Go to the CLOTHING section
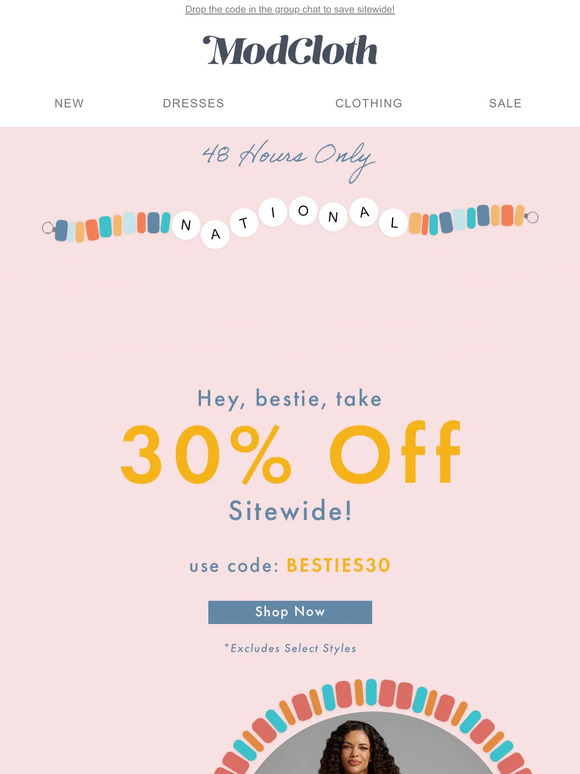Screen dimensions: 580x774 (369, 103)
